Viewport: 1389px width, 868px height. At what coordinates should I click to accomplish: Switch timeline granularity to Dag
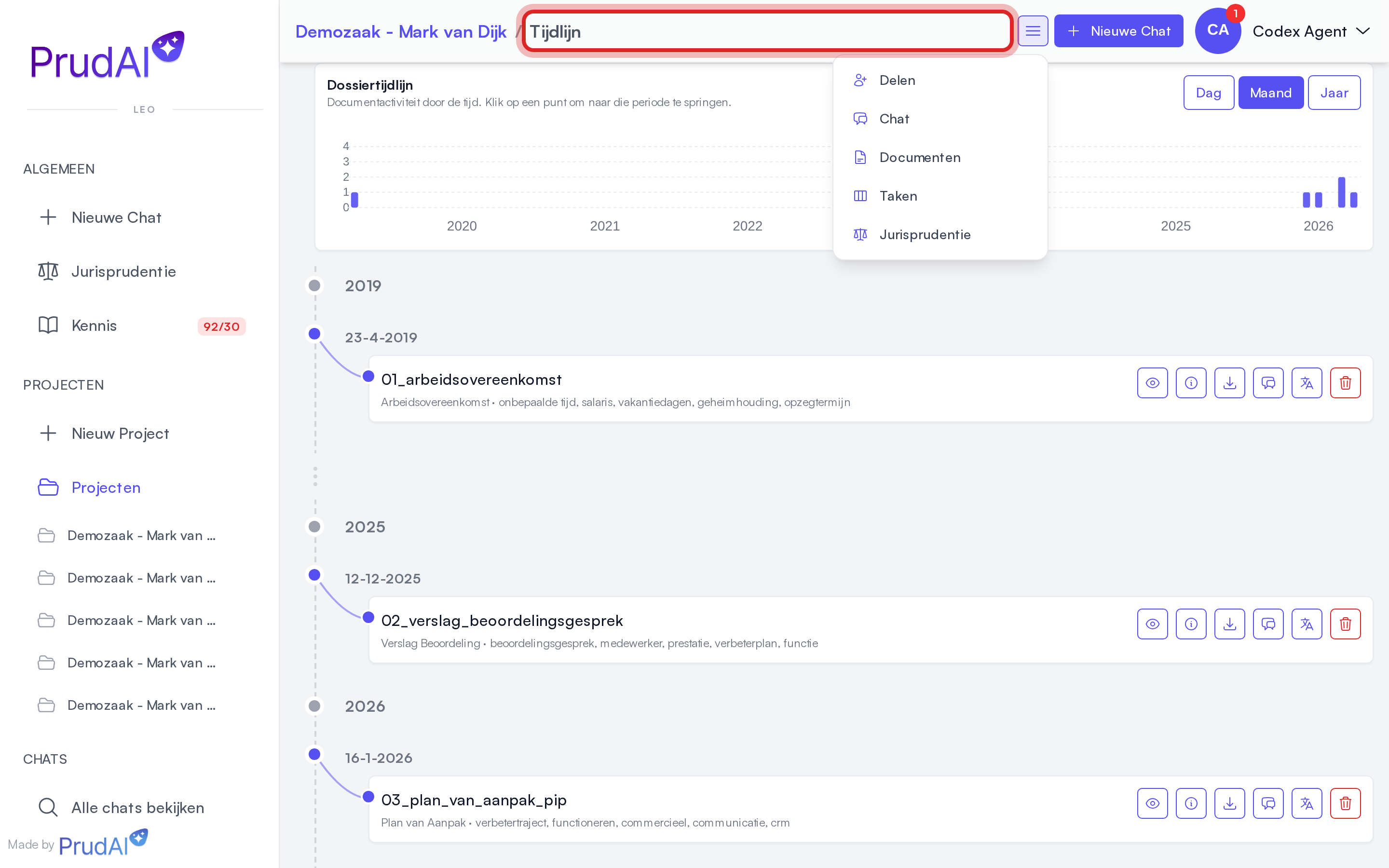(1208, 93)
